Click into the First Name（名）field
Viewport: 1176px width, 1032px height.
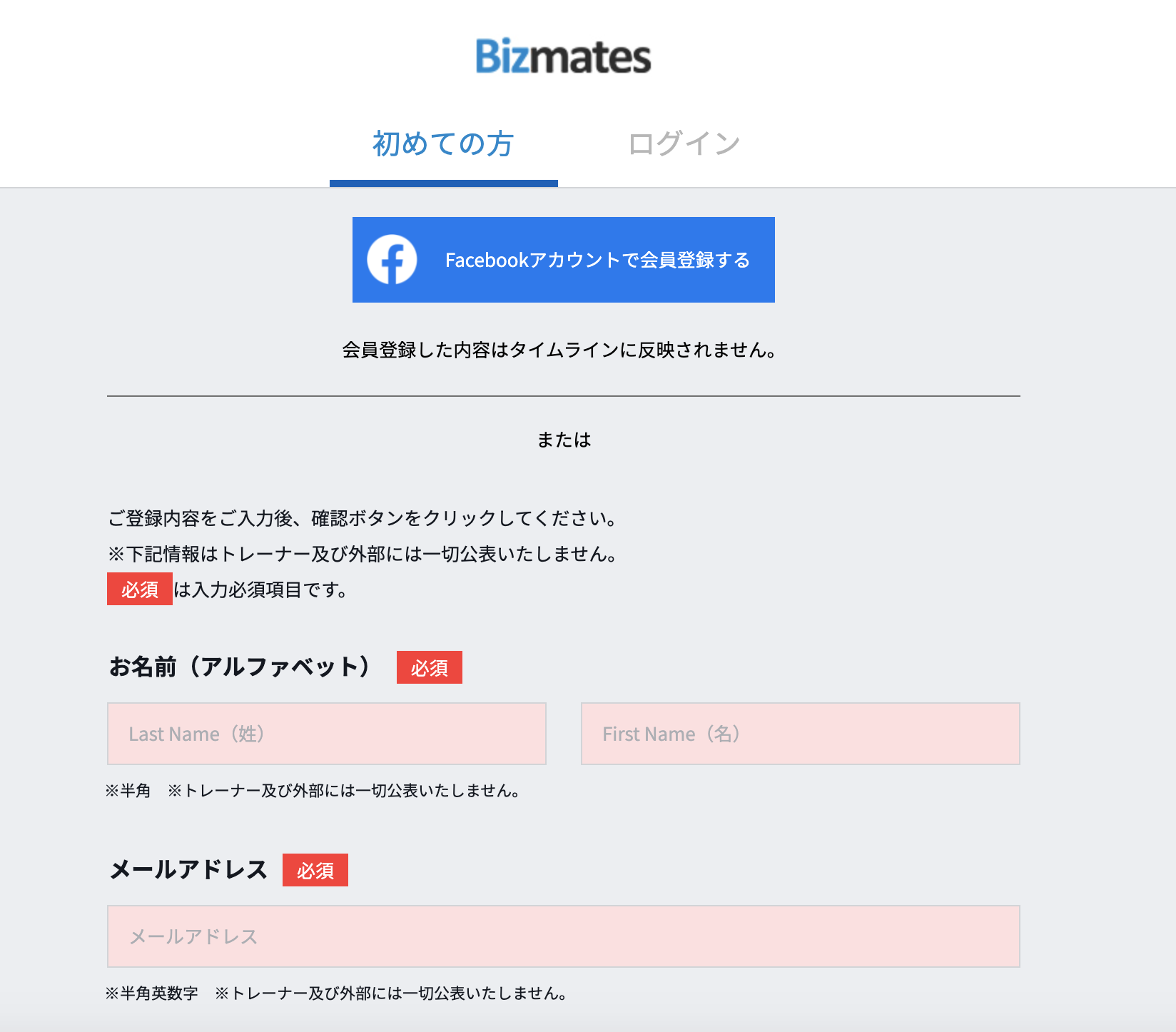click(800, 734)
